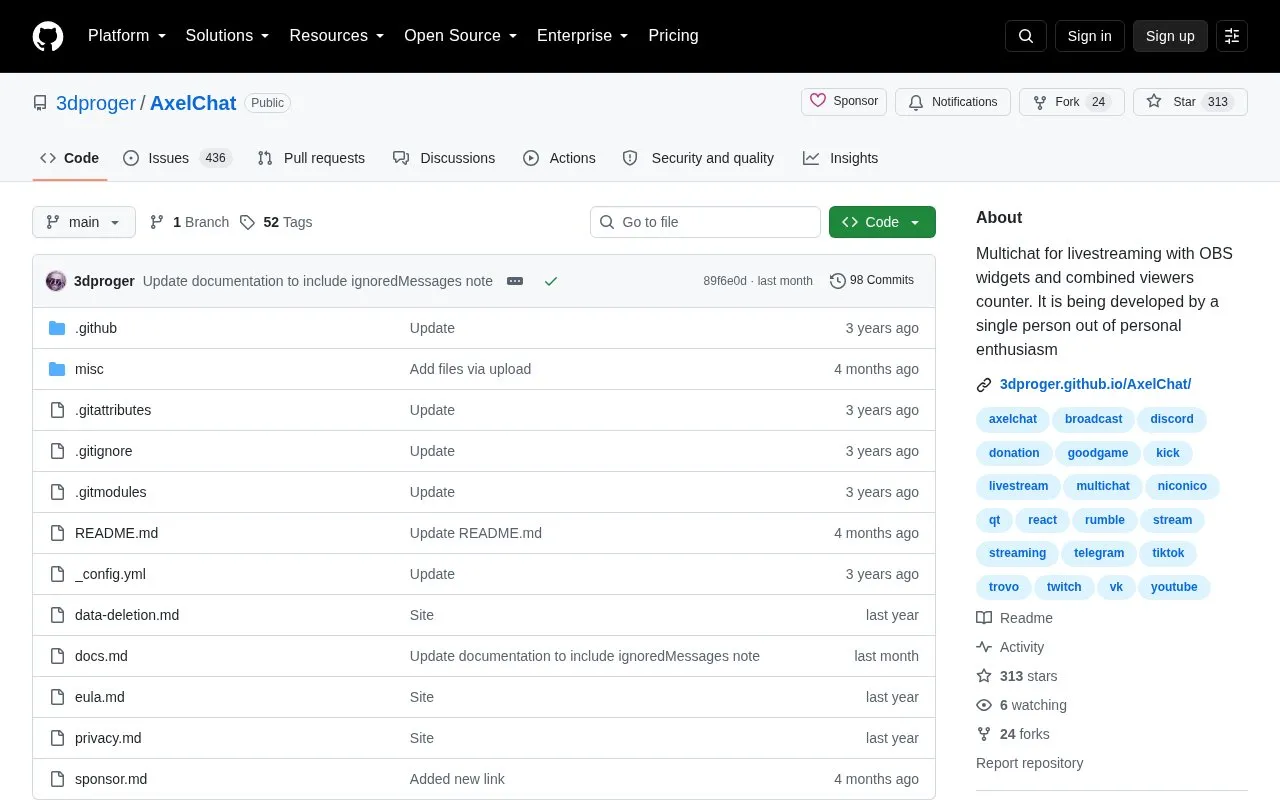
Task: Click the Sign in button
Action: pos(1089,36)
